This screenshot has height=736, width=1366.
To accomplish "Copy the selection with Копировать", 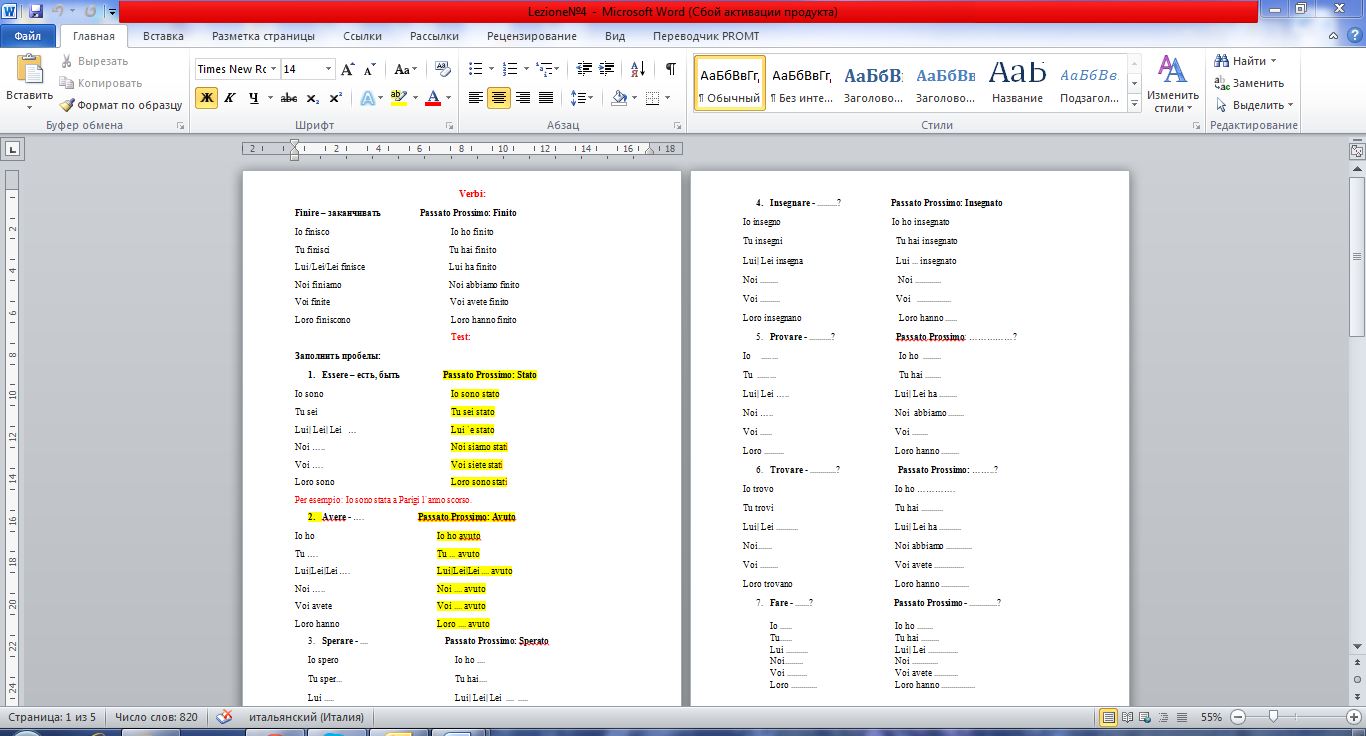I will pyautogui.click(x=100, y=83).
